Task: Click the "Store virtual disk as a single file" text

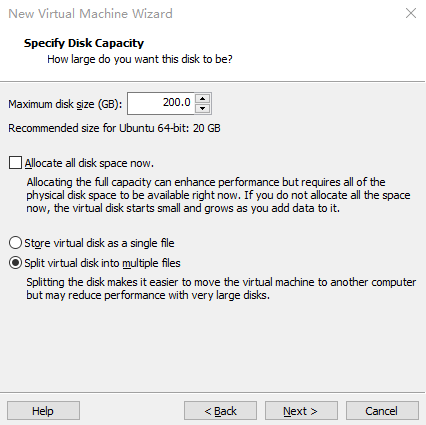Action: [99, 243]
